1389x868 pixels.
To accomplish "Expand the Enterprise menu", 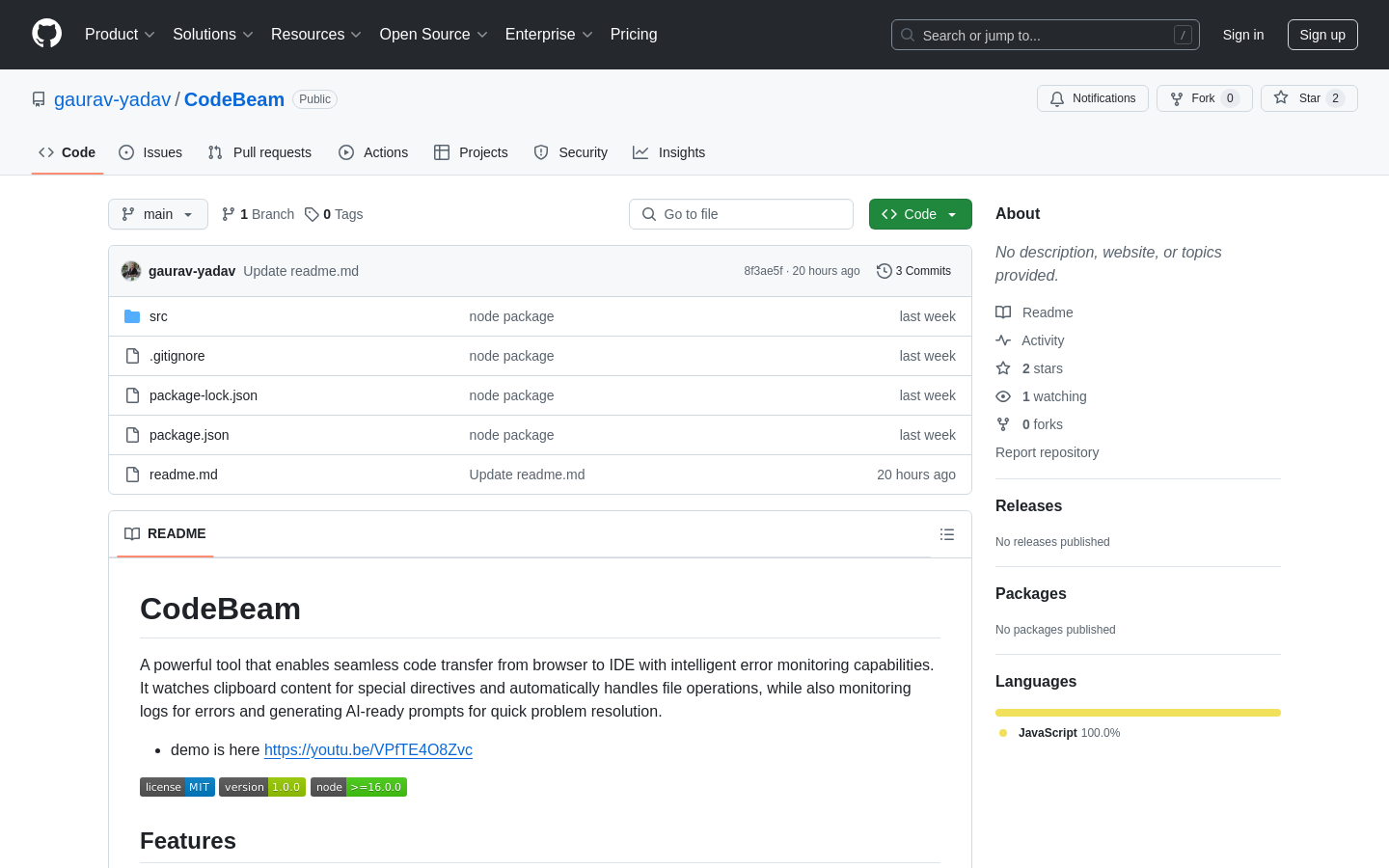I will [549, 35].
